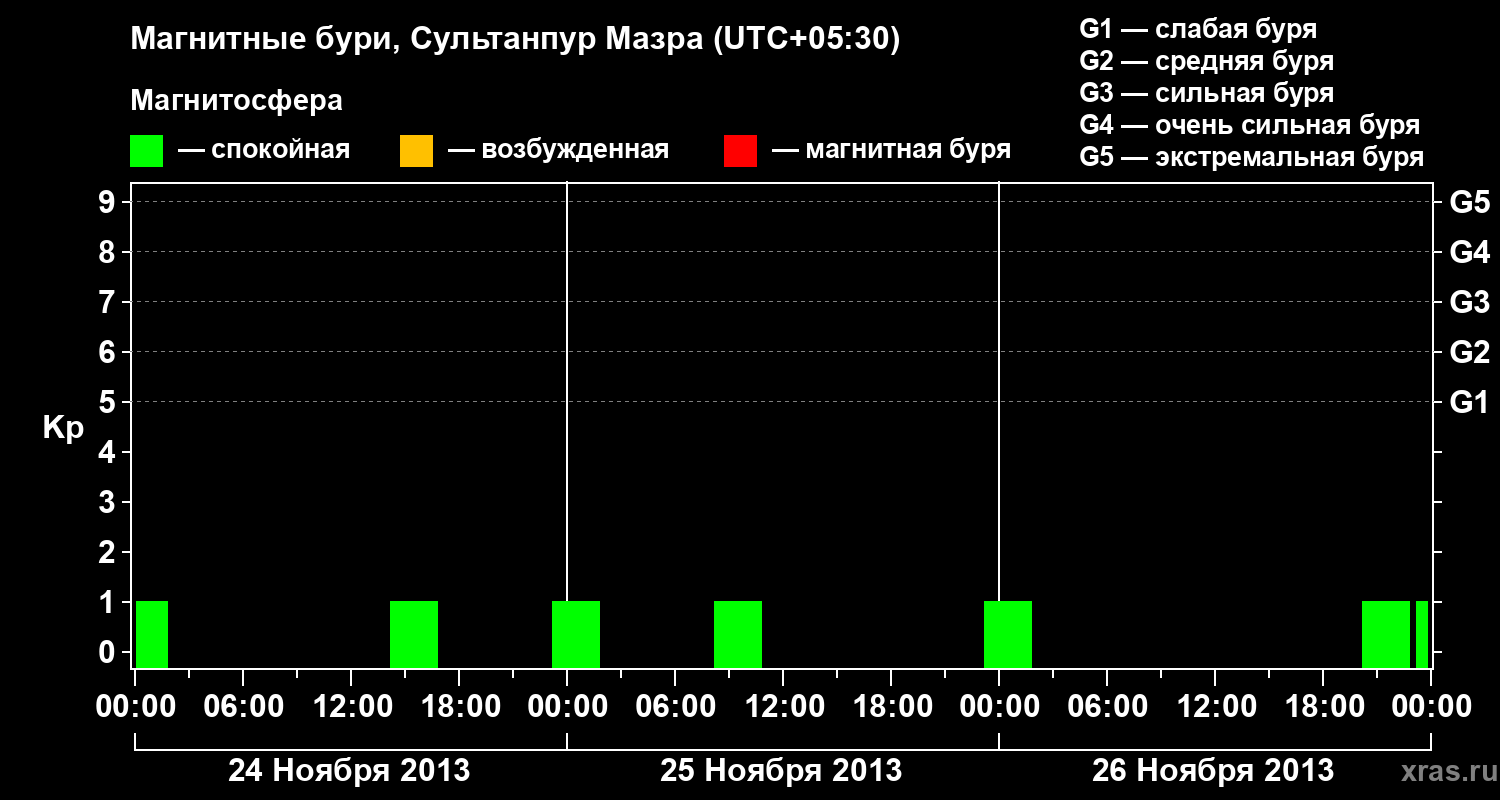Click the green bar near 09:00 on 25 Ноября
This screenshot has height=800, width=1500.
[x=738, y=634]
